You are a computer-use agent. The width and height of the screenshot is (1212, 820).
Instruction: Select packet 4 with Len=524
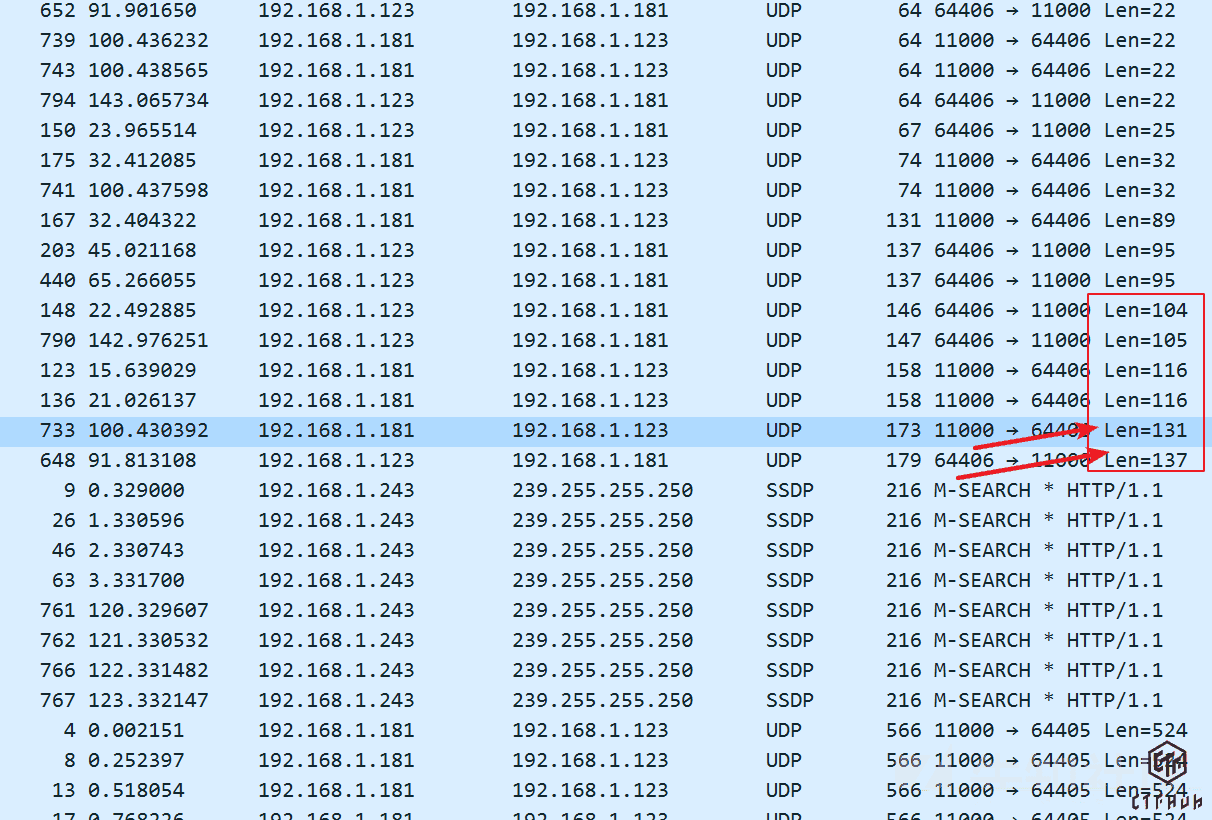tap(600, 731)
